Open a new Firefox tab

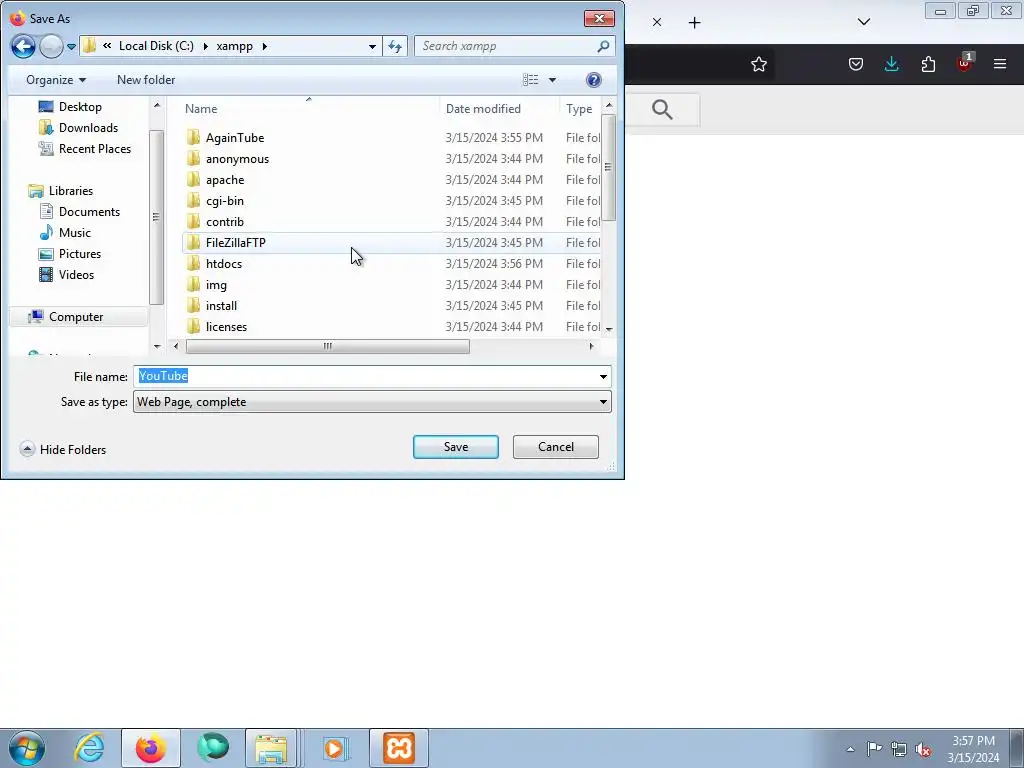694,23
